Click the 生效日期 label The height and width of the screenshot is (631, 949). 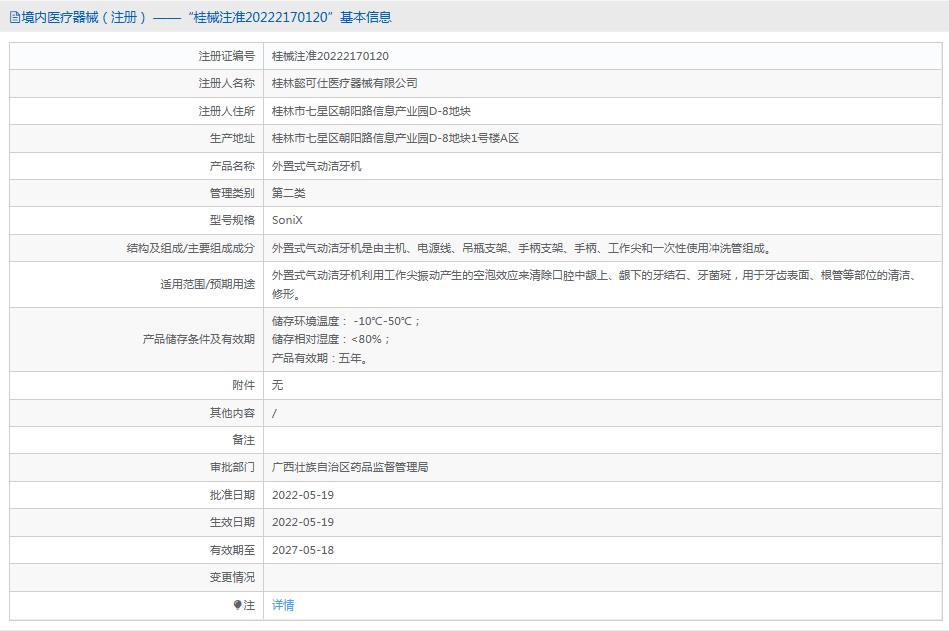click(232, 523)
